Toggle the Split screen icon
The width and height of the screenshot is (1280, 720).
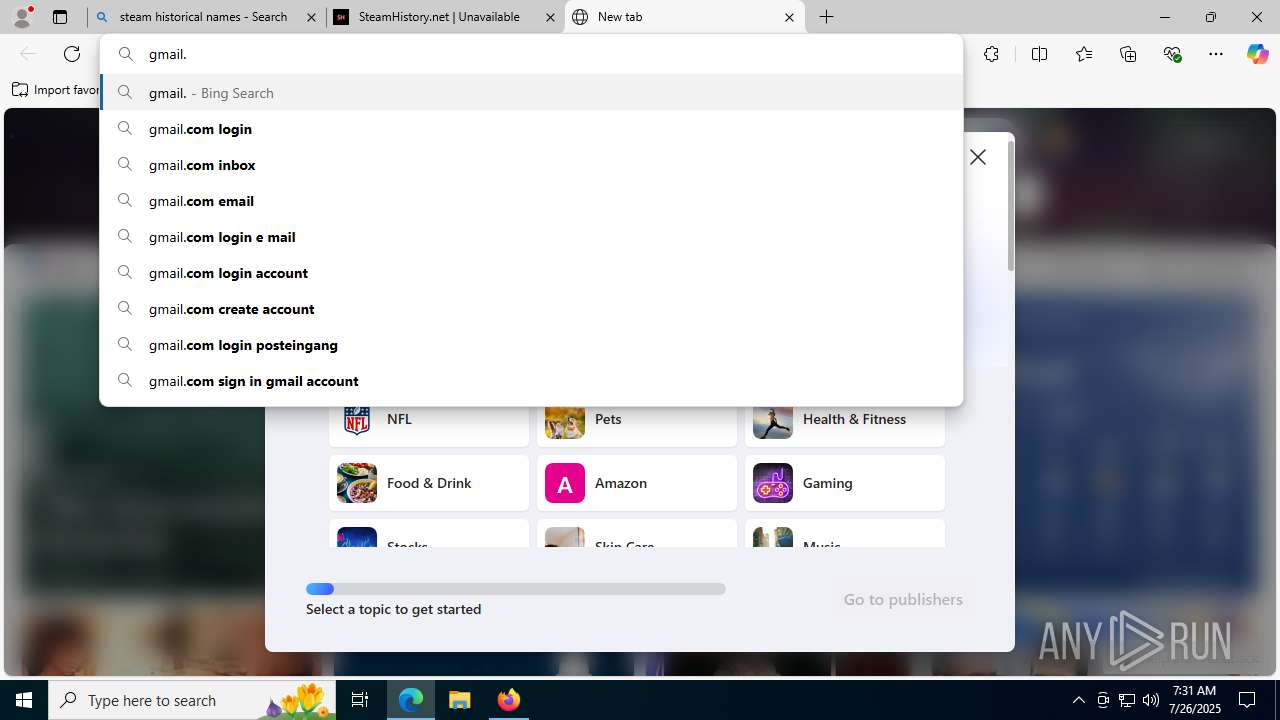1039,54
